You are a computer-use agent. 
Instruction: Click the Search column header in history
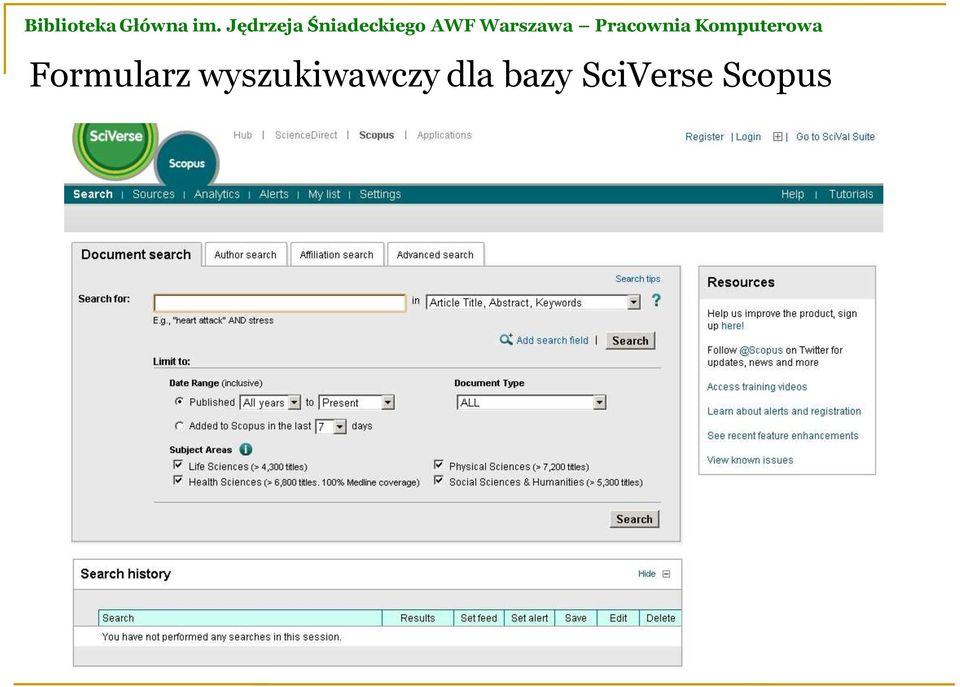coord(240,618)
